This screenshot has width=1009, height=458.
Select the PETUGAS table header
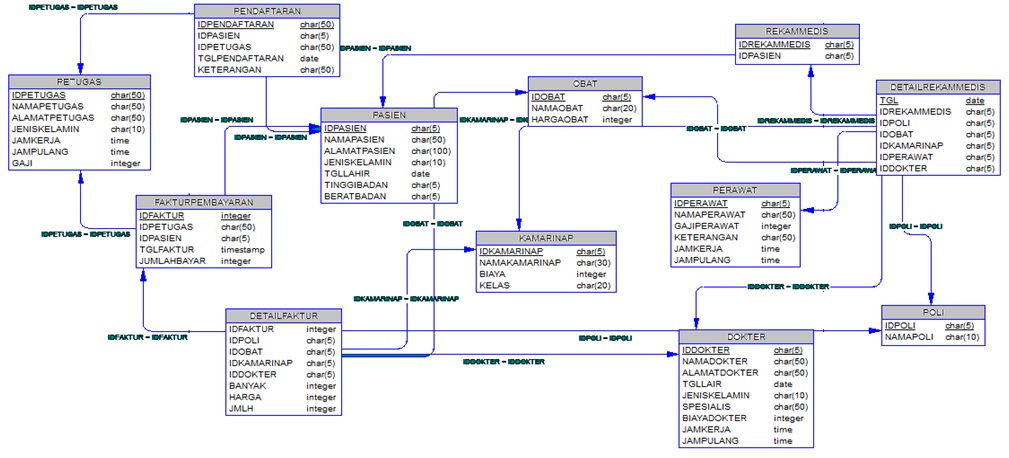click(79, 82)
